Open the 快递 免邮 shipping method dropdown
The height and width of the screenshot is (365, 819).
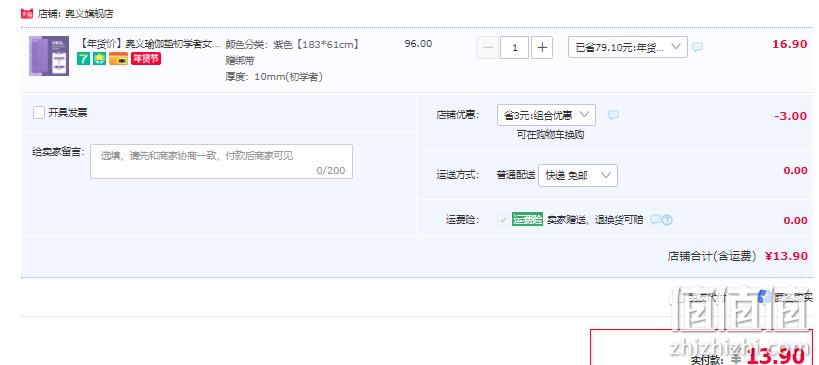pos(578,175)
